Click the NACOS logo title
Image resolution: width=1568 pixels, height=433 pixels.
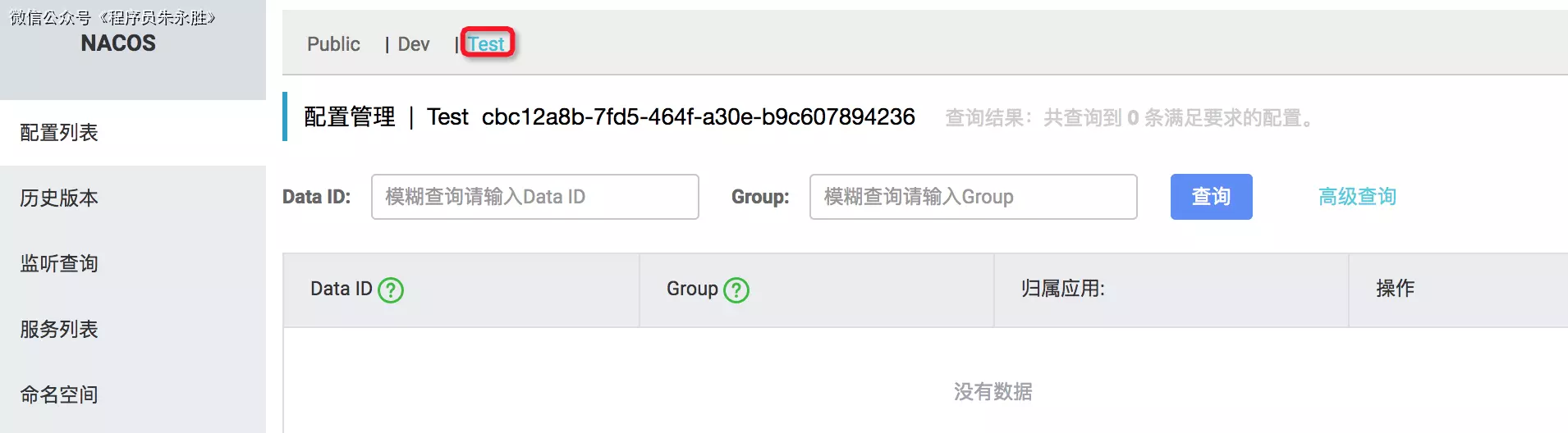(x=118, y=43)
